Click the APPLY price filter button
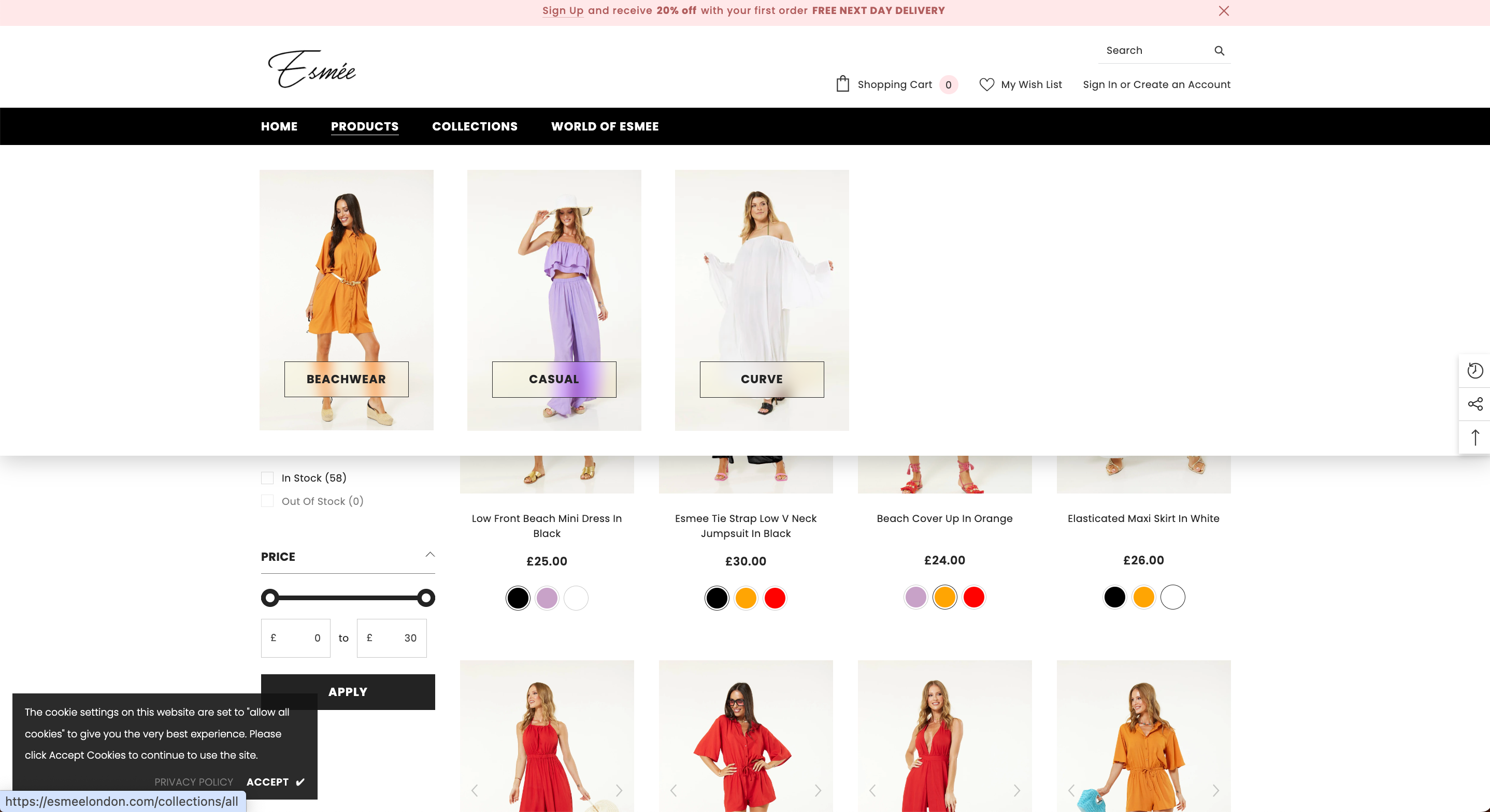The image size is (1490, 812). [x=348, y=692]
